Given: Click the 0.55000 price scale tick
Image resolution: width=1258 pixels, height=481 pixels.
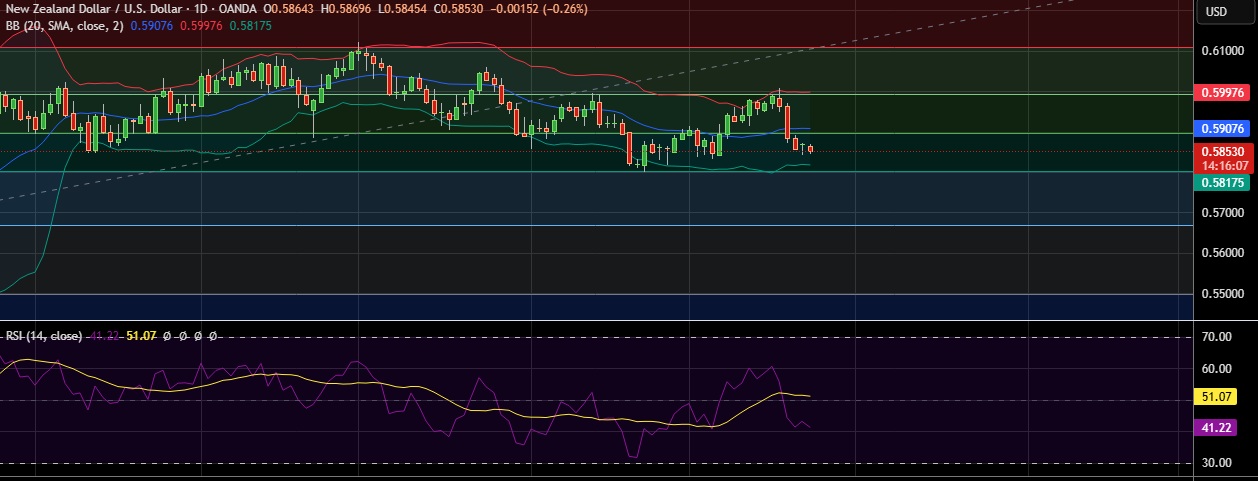Looking at the screenshot, I should point(1224,295).
